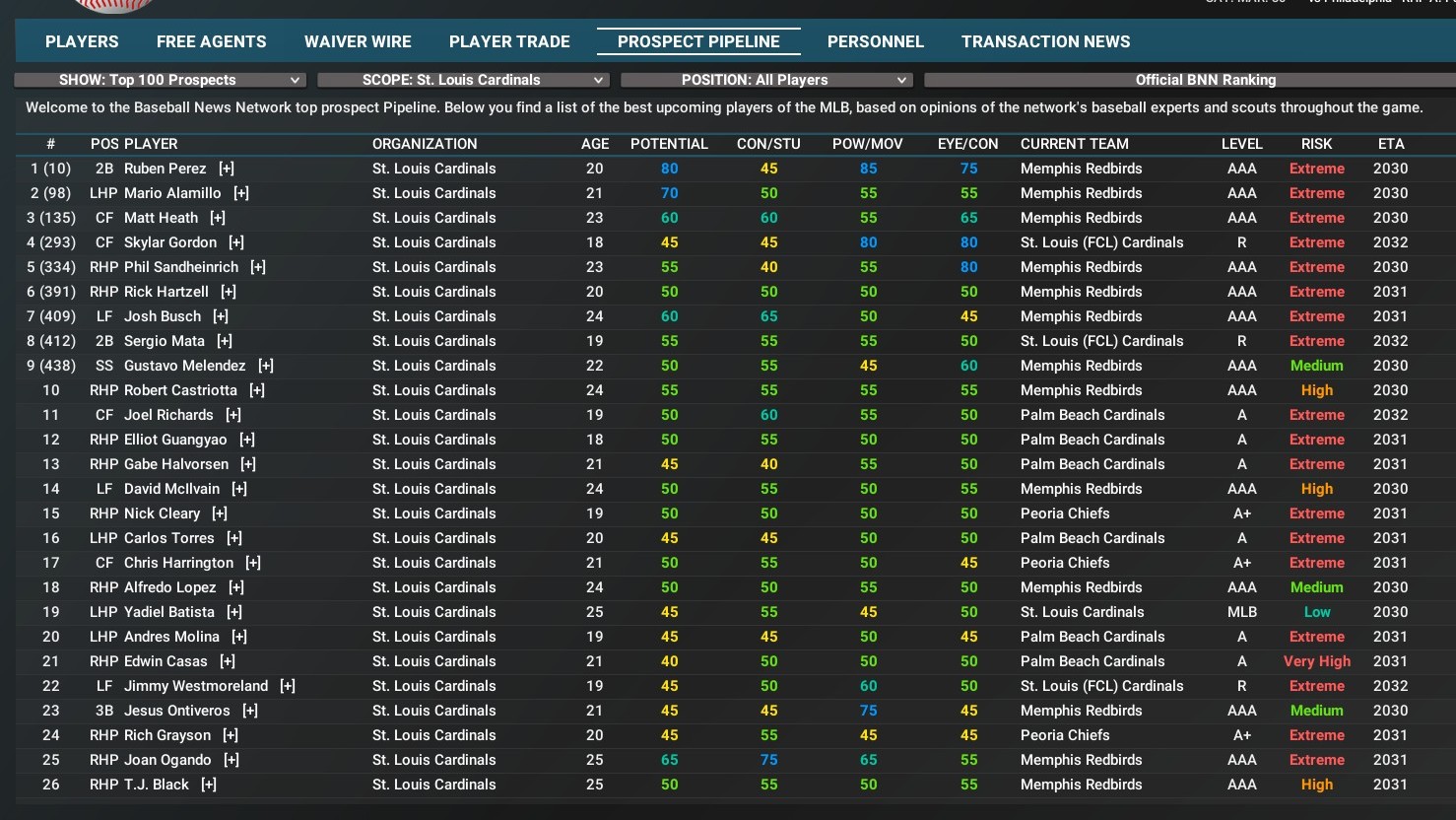Sort prospects by the RISK column header
Screen dimensions: 1456x820
(x=1316, y=144)
